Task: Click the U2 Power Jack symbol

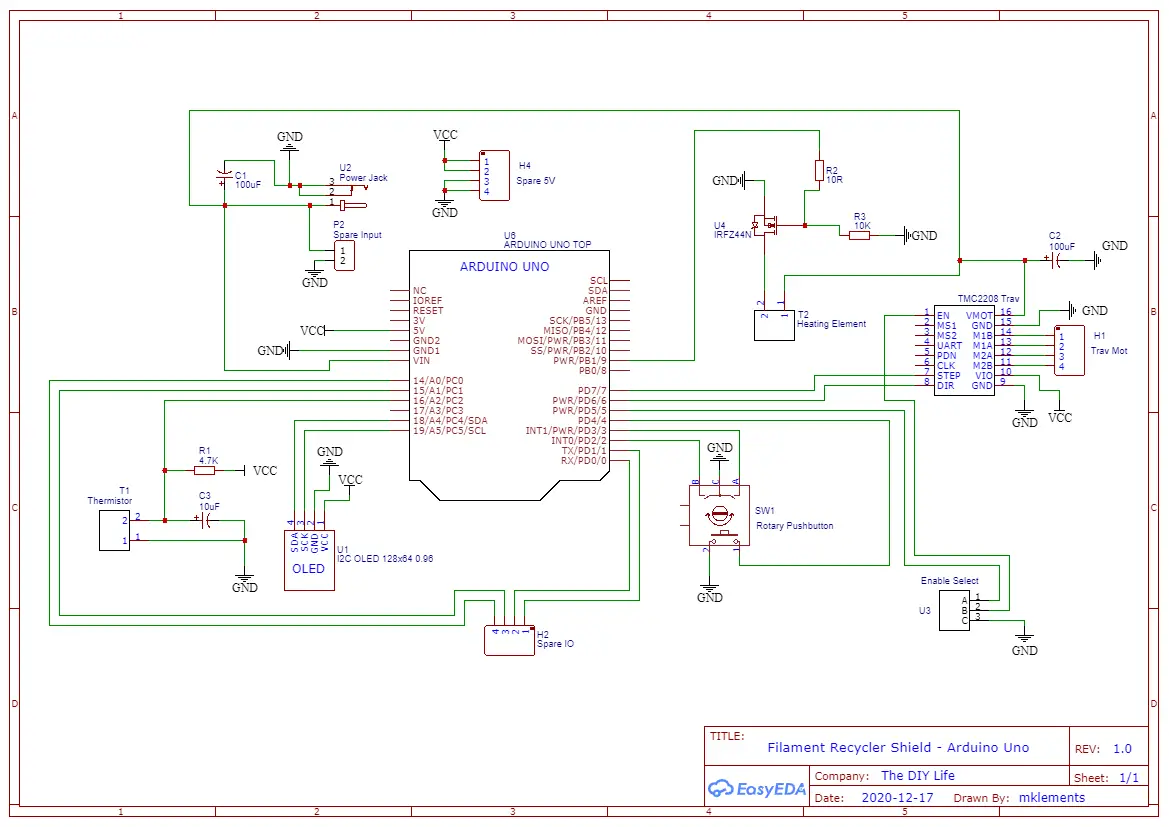Action: pyautogui.click(x=342, y=192)
